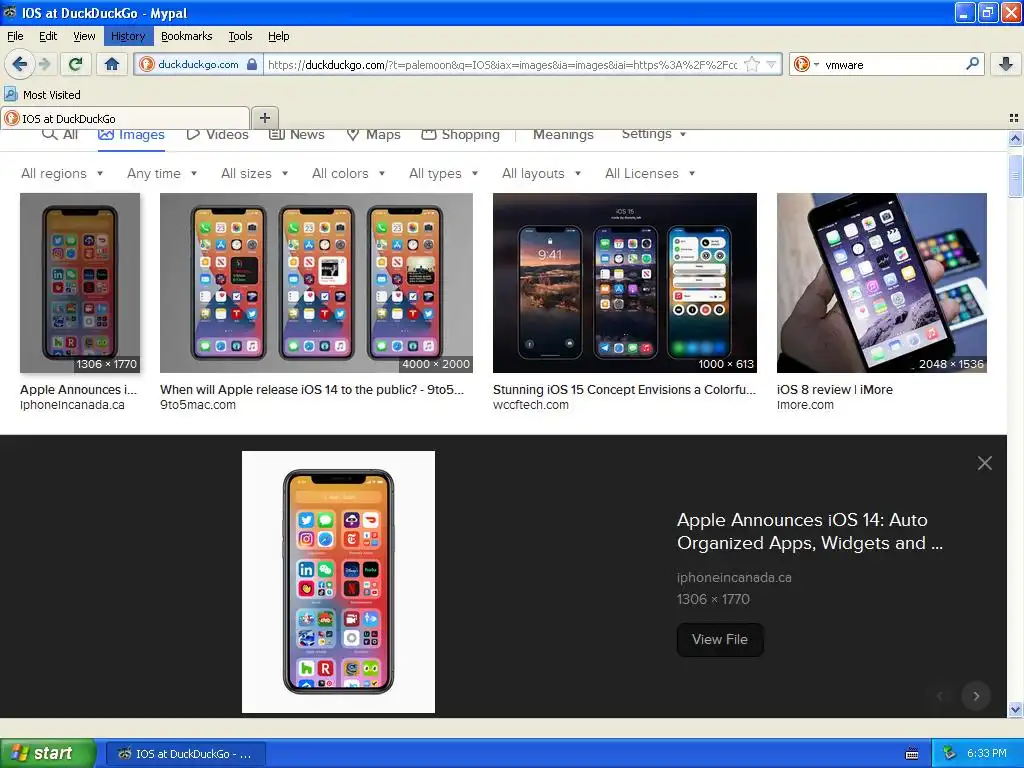The width and height of the screenshot is (1024, 768).
Task: Click the search magnifier icon in search box
Action: 972,63
